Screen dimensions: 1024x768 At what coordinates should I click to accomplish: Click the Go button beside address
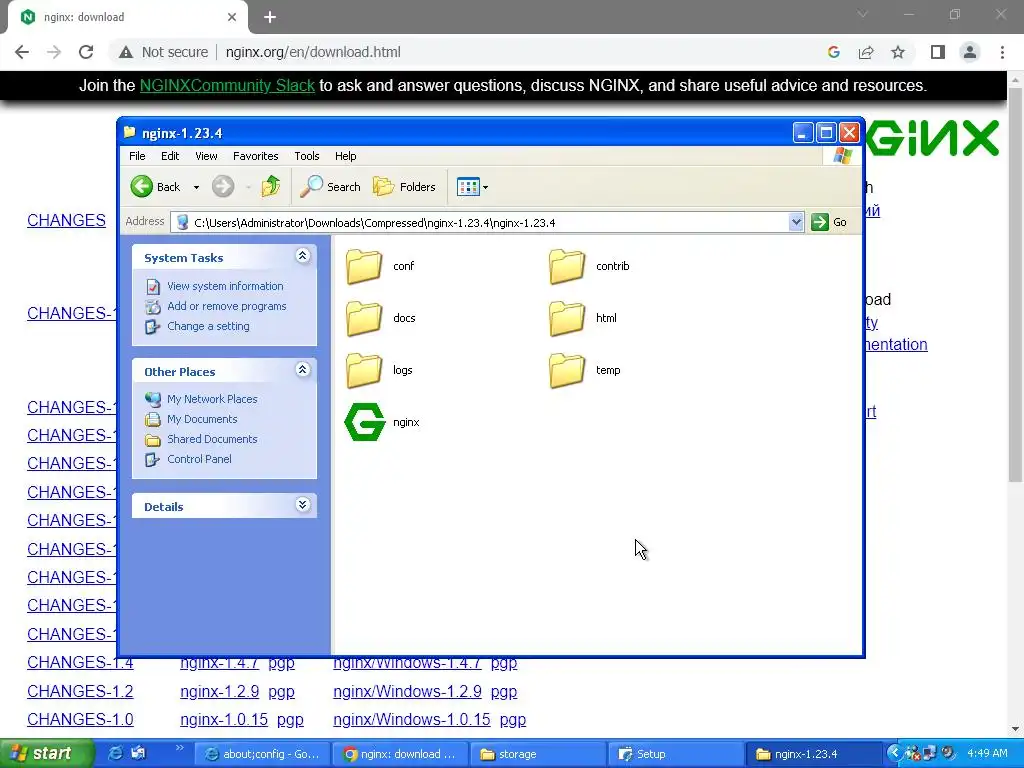pos(829,222)
